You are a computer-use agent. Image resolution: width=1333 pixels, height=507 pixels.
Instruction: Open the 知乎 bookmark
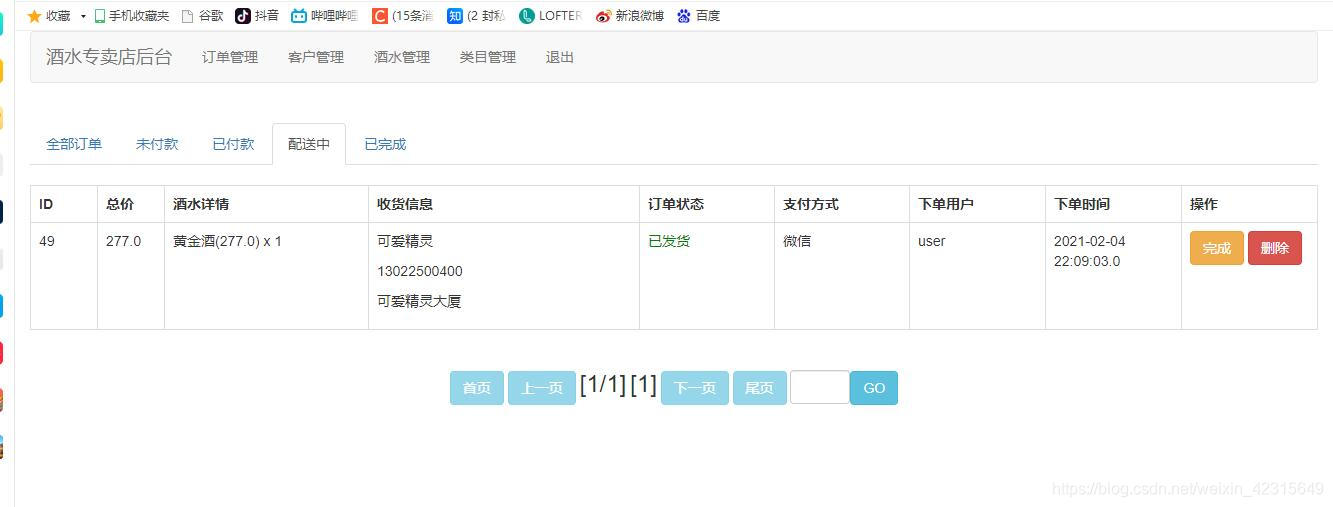[x=476, y=16]
